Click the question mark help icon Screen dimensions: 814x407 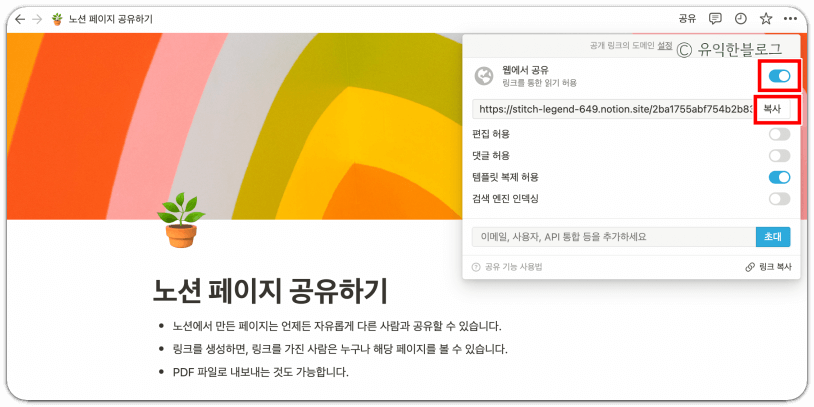[x=476, y=267]
